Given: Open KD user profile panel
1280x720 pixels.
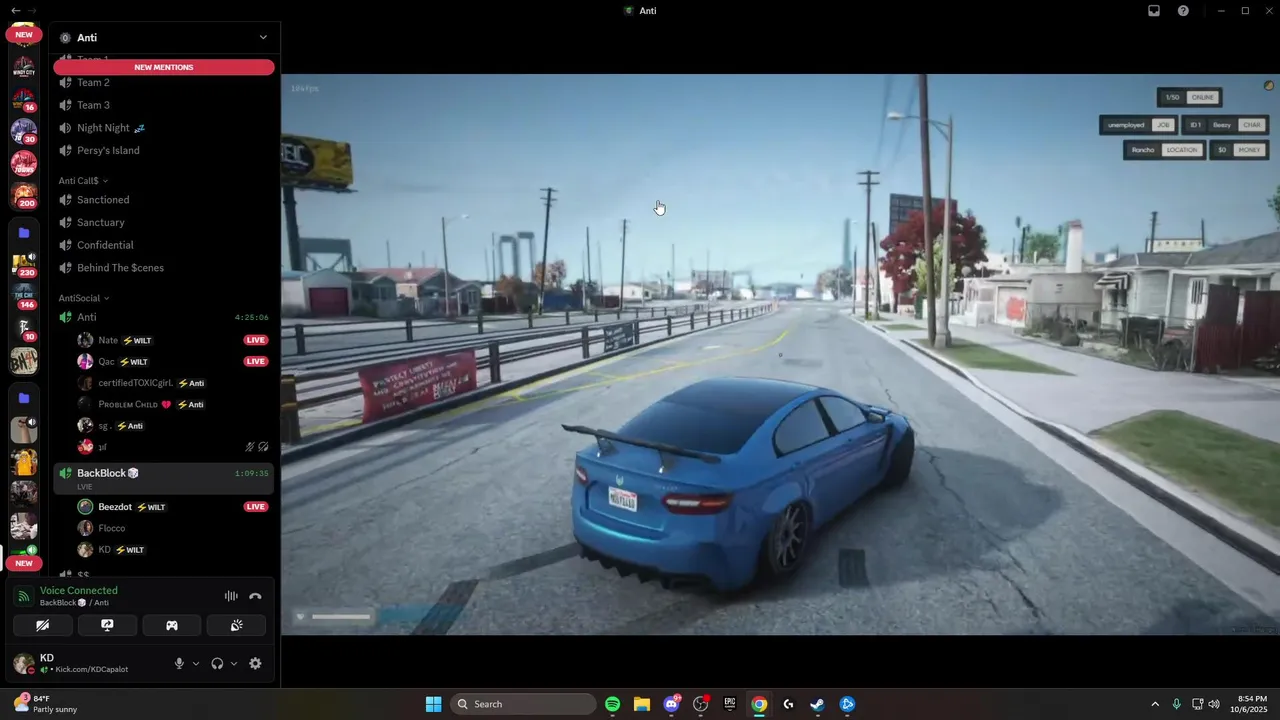Looking at the screenshot, I should [85, 663].
